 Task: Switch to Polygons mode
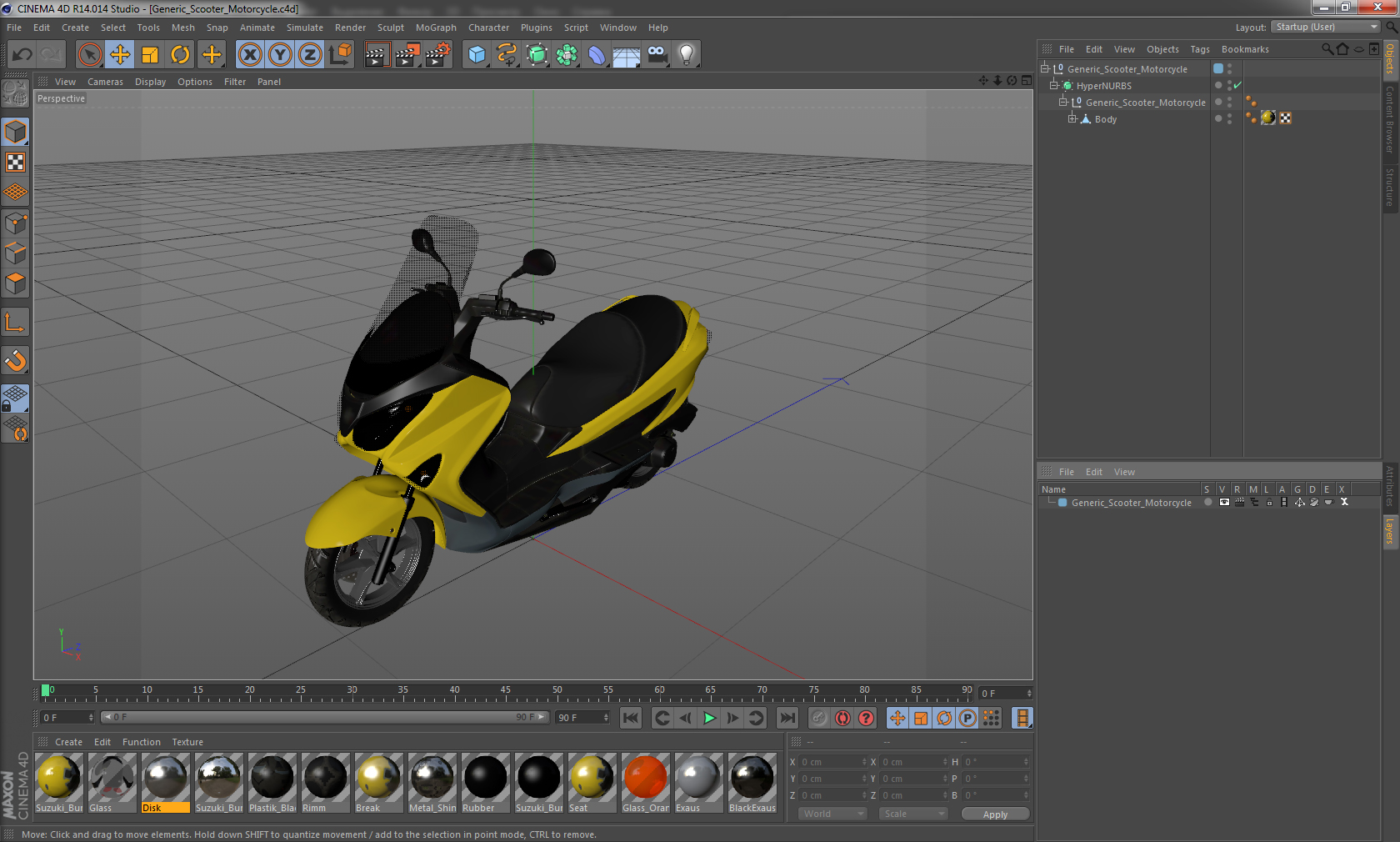pyautogui.click(x=16, y=283)
